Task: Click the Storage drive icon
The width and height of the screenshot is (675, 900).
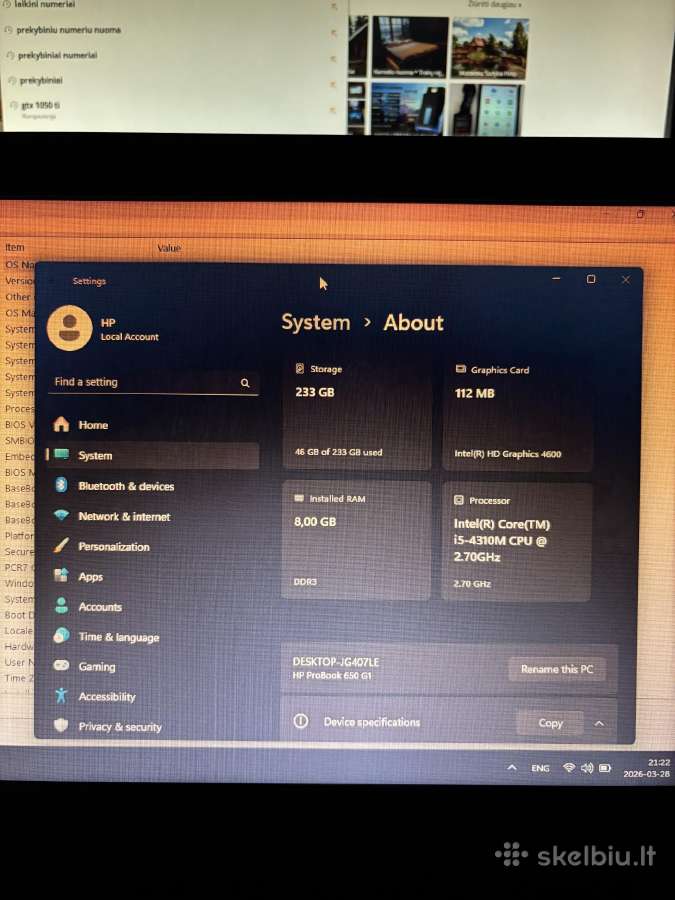Action: (300, 368)
